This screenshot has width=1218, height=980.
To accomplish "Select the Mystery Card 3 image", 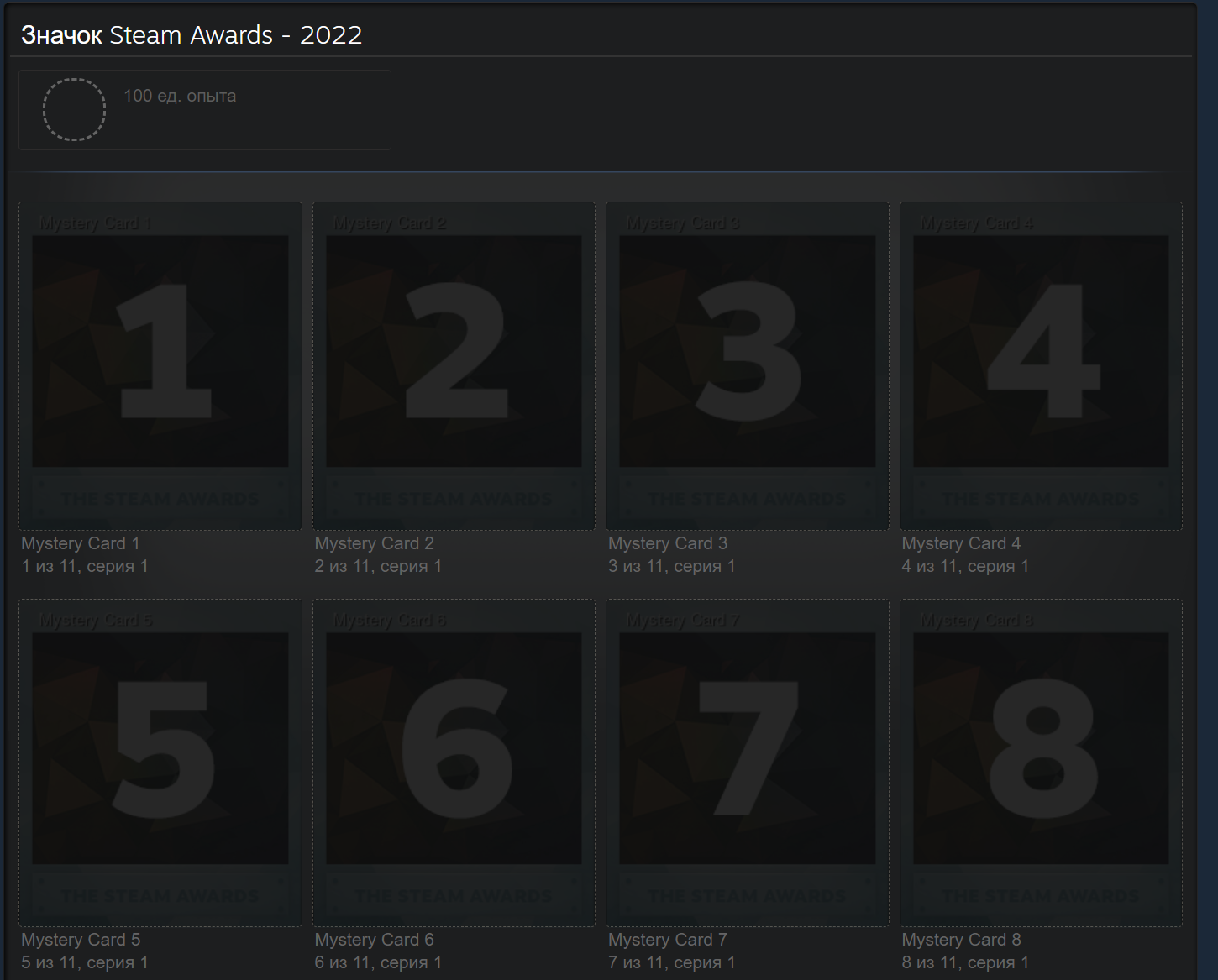I will tap(748, 366).
